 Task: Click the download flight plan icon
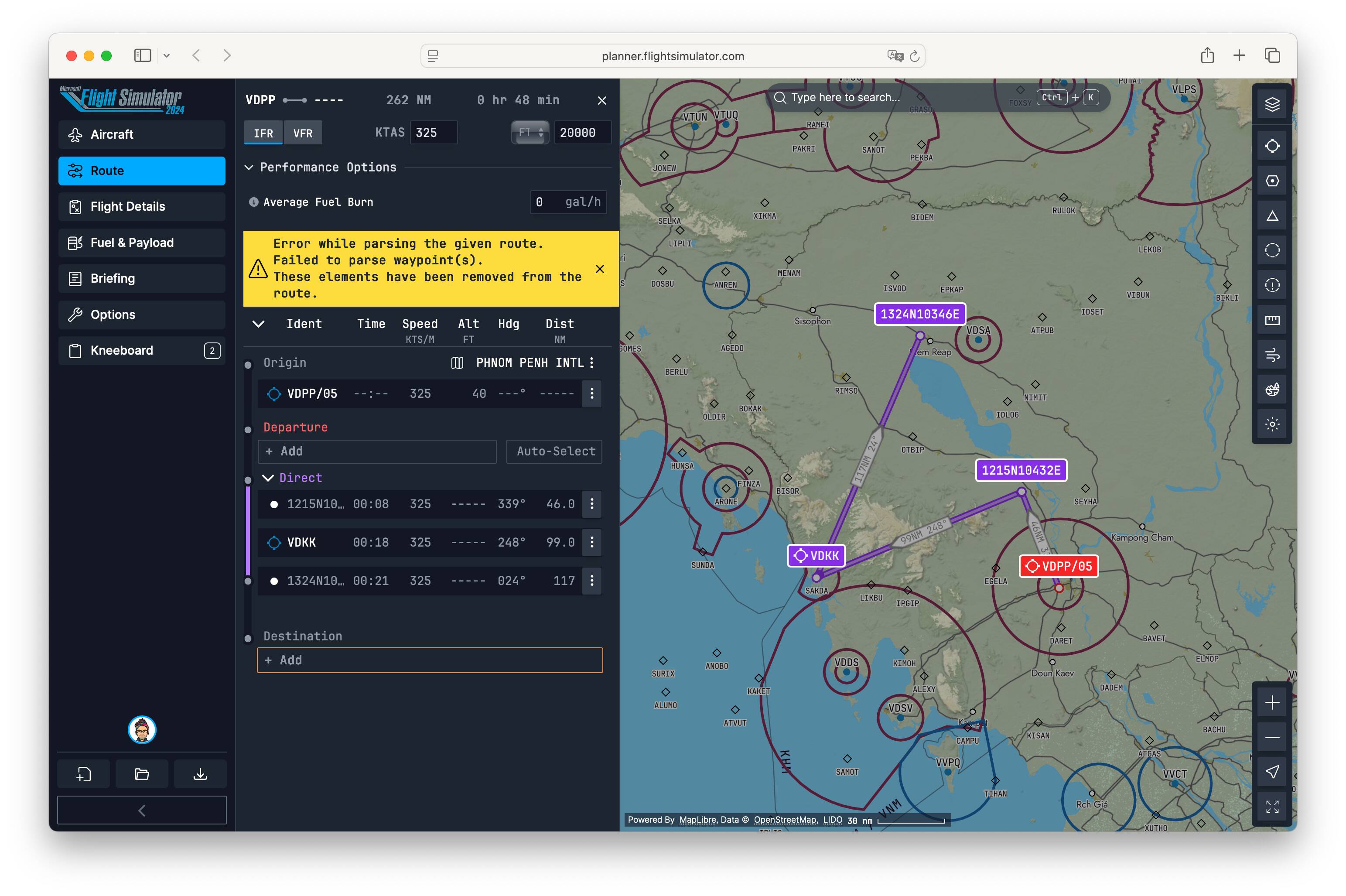coord(200,774)
